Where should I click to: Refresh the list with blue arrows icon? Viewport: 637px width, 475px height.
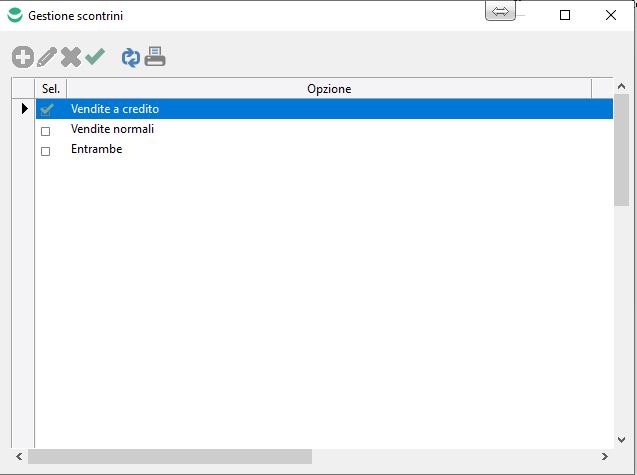coord(131,58)
